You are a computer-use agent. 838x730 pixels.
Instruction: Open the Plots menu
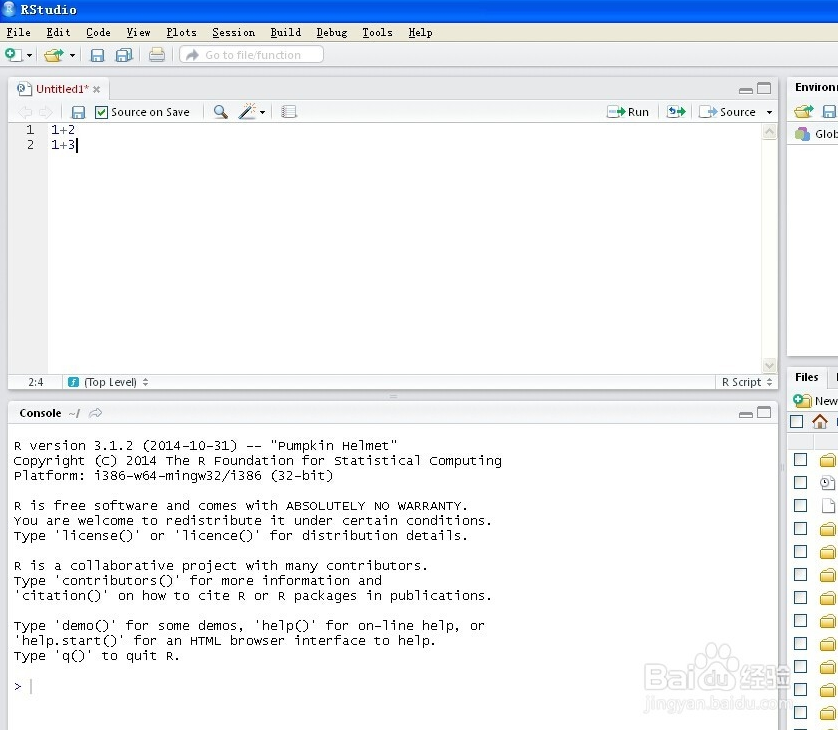[181, 33]
